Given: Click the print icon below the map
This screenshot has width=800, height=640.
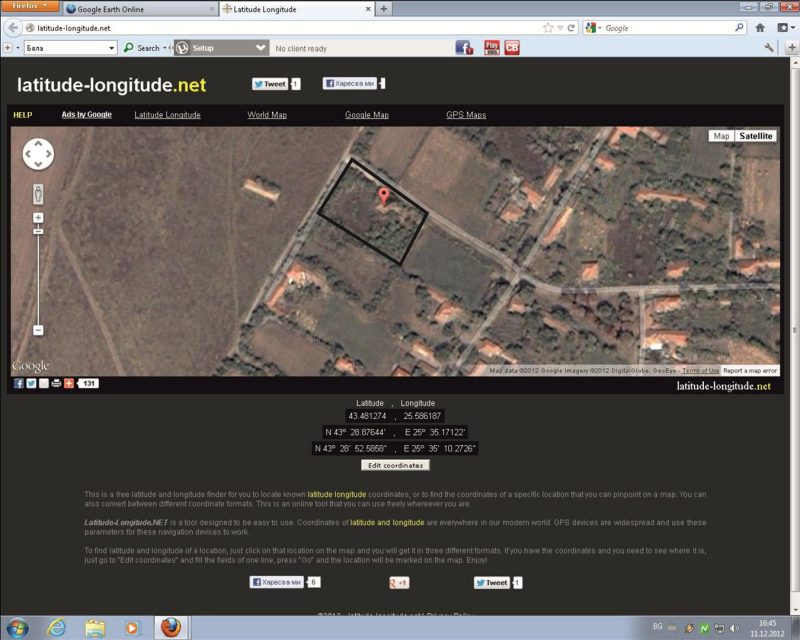Looking at the screenshot, I should coord(56,383).
